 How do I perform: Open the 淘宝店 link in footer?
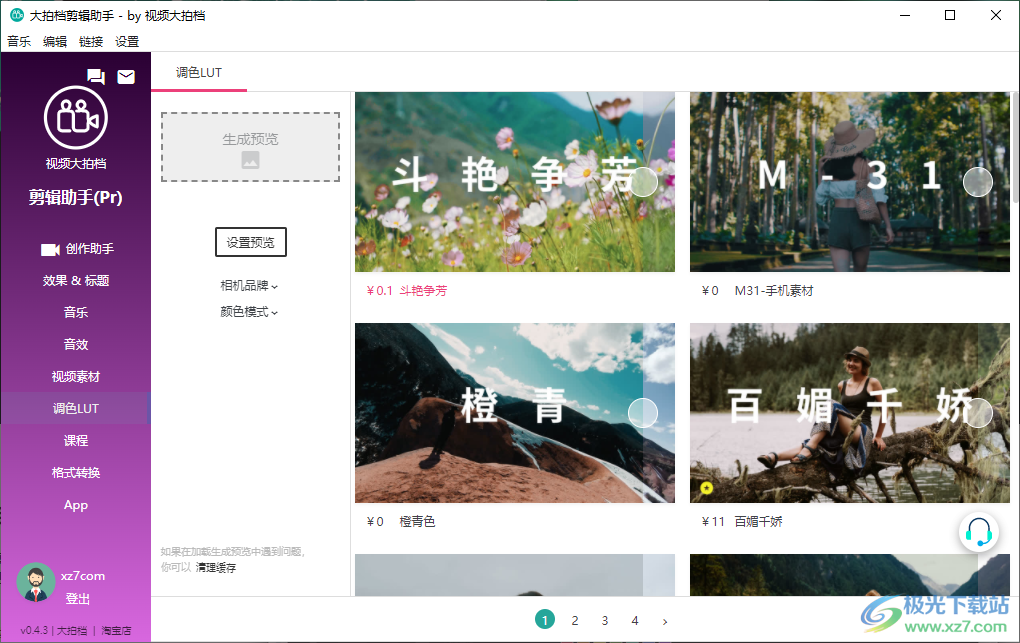pyautogui.click(x=116, y=630)
